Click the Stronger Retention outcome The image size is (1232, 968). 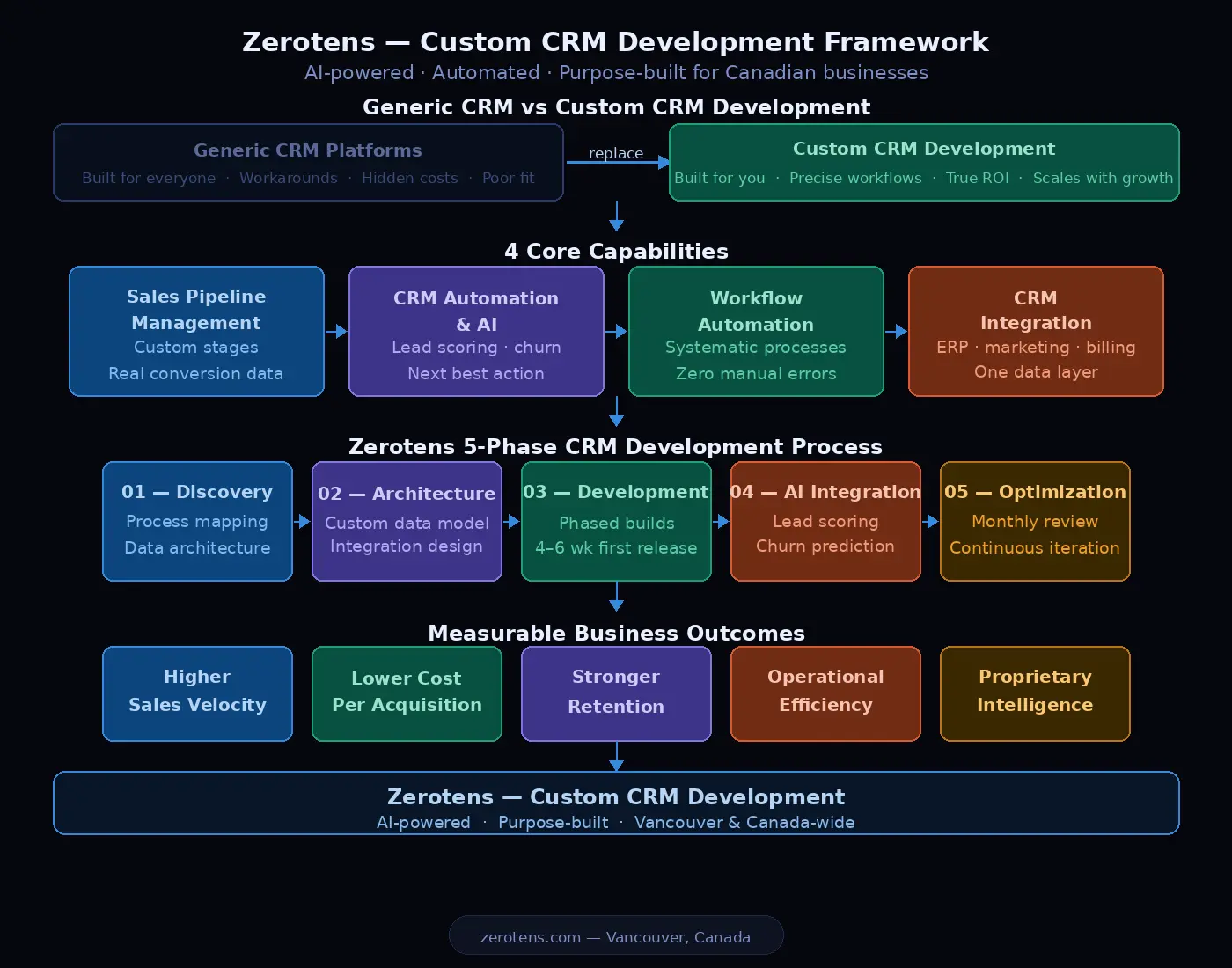point(616,693)
